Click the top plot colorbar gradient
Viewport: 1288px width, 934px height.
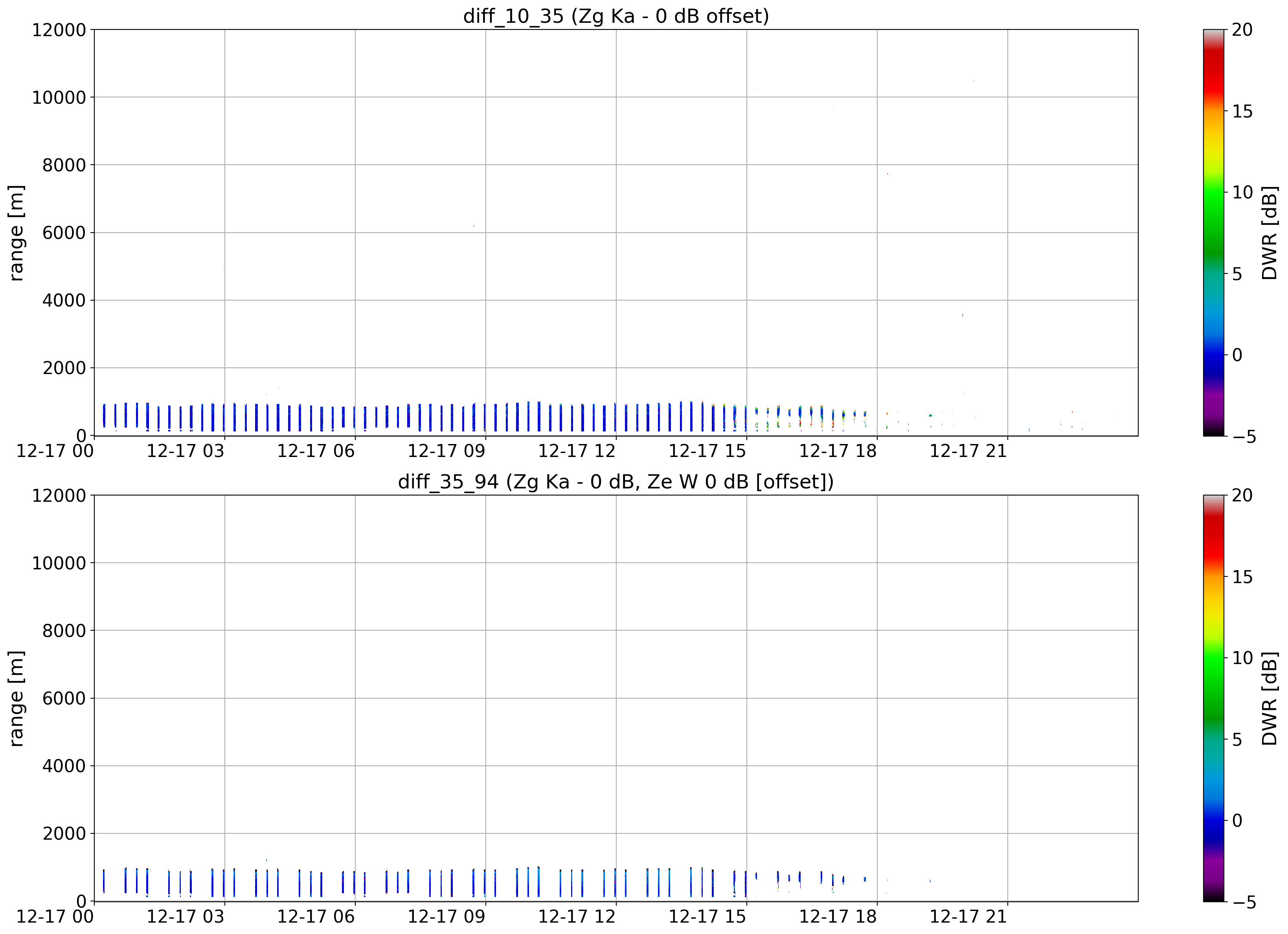[1213, 233]
